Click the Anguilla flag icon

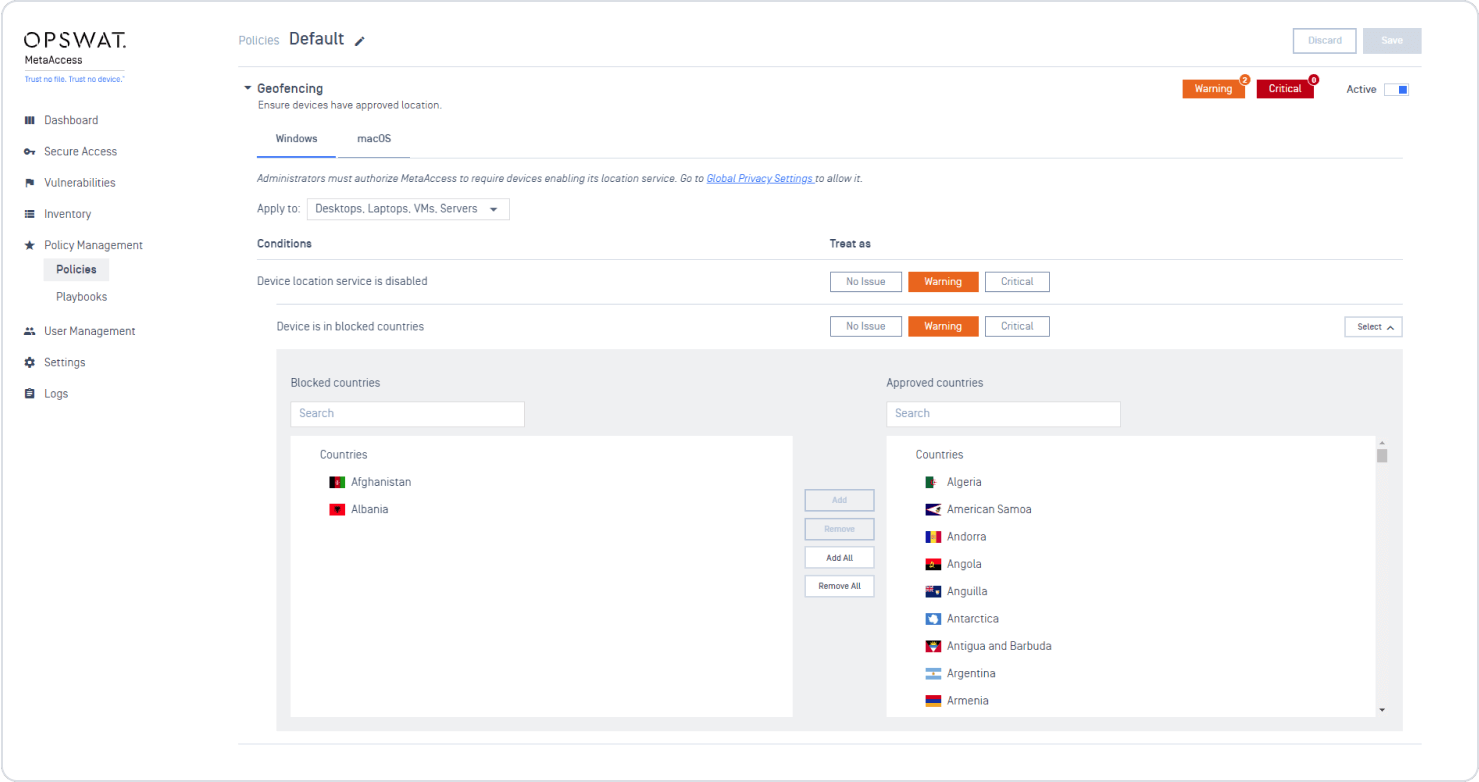click(933, 591)
